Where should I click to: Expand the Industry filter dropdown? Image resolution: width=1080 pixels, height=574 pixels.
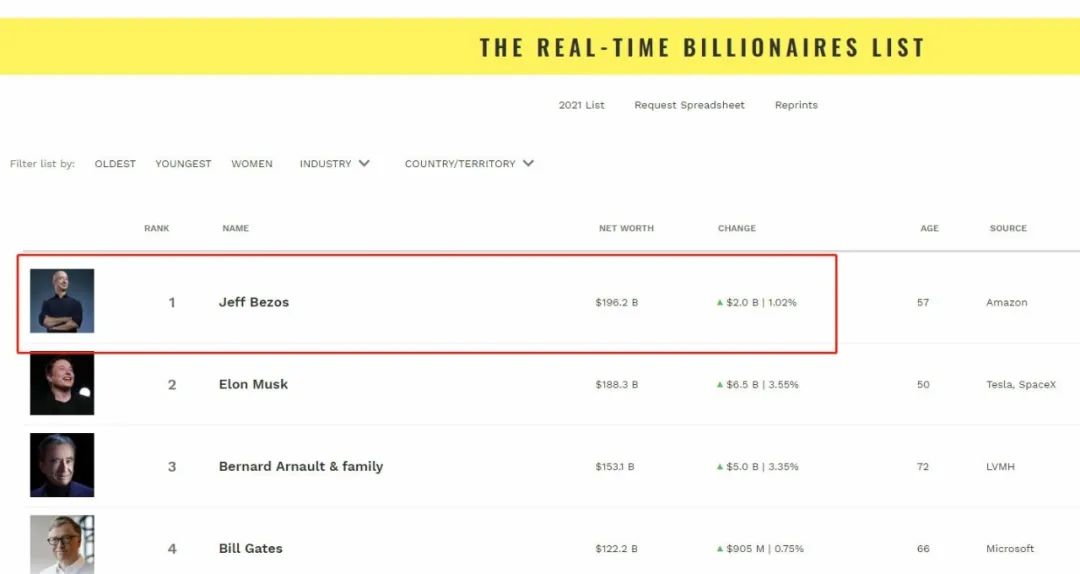335,164
